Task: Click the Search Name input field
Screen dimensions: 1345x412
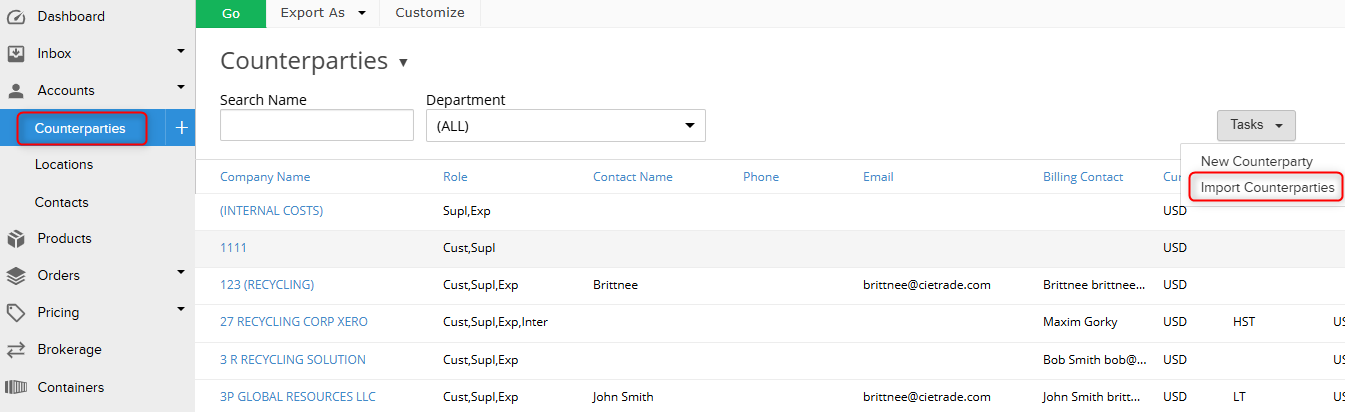Action: click(x=316, y=126)
